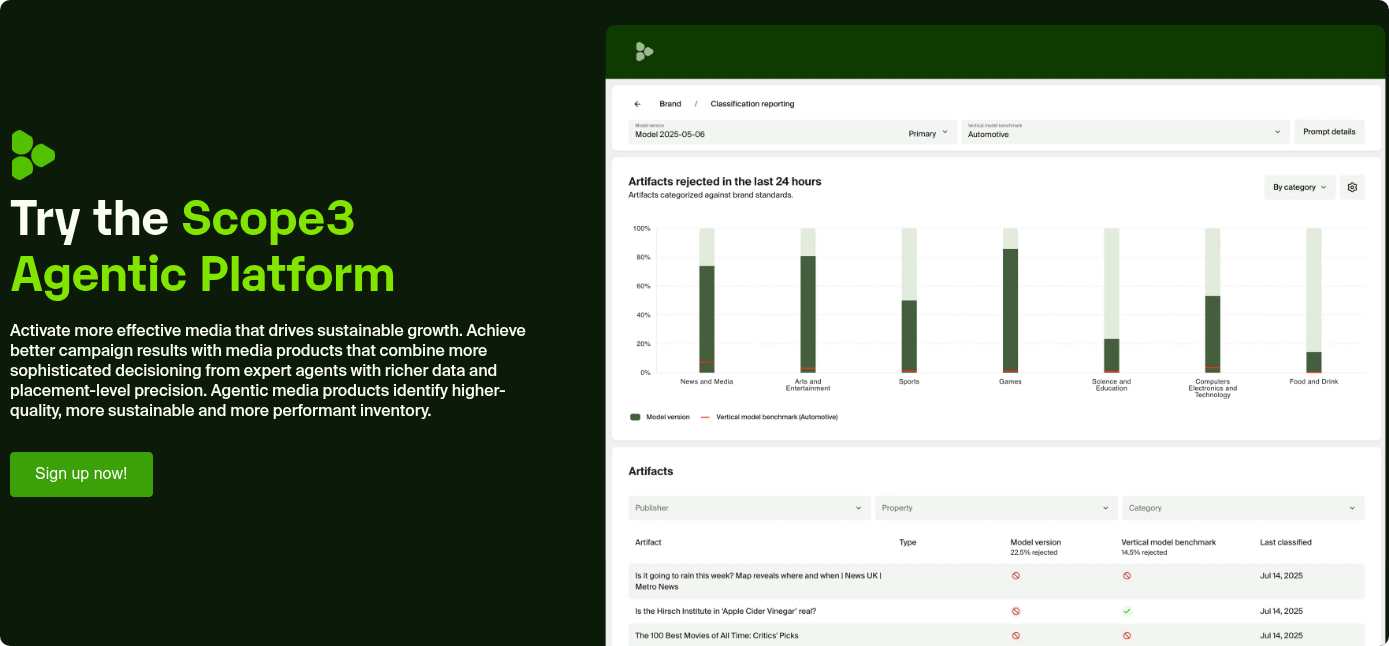The image size is (1389, 646).
Task: Click the Sign up now! button
Action: click(81, 474)
